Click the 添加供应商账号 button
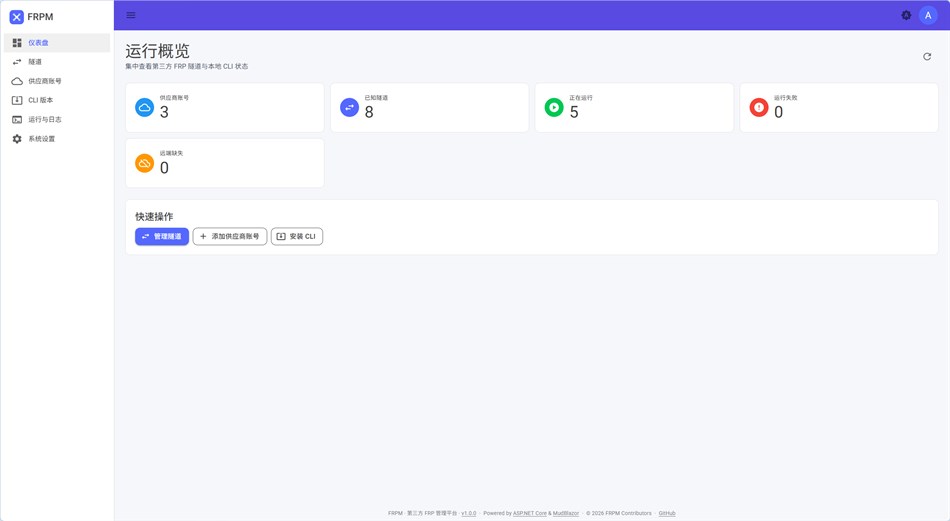The image size is (950, 521). click(x=230, y=236)
